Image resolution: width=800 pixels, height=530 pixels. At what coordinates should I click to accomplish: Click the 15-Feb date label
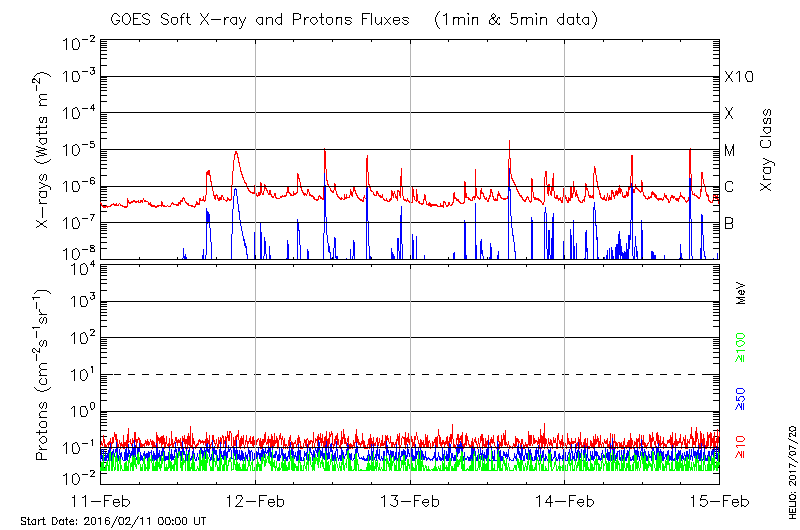tap(719, 500)
